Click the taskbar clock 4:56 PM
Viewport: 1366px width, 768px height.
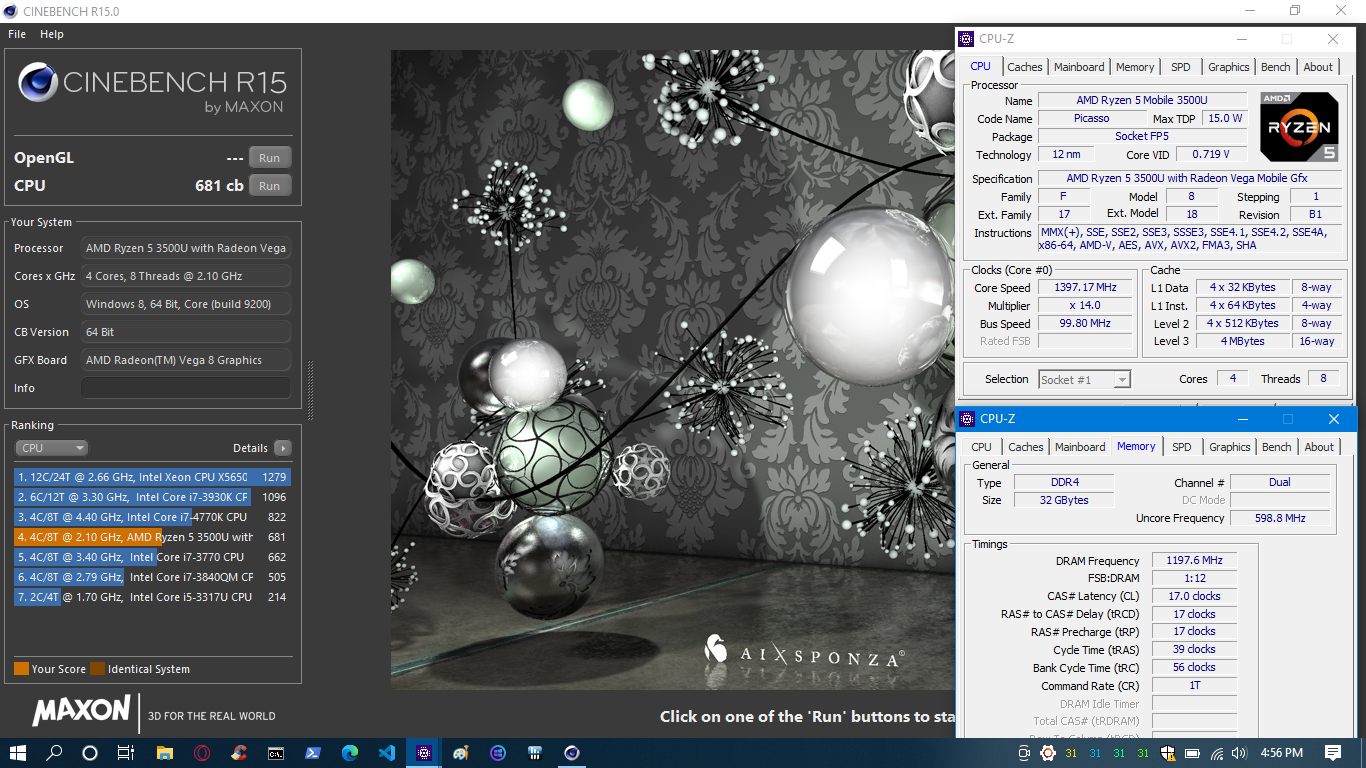[x=1281, y=753]
